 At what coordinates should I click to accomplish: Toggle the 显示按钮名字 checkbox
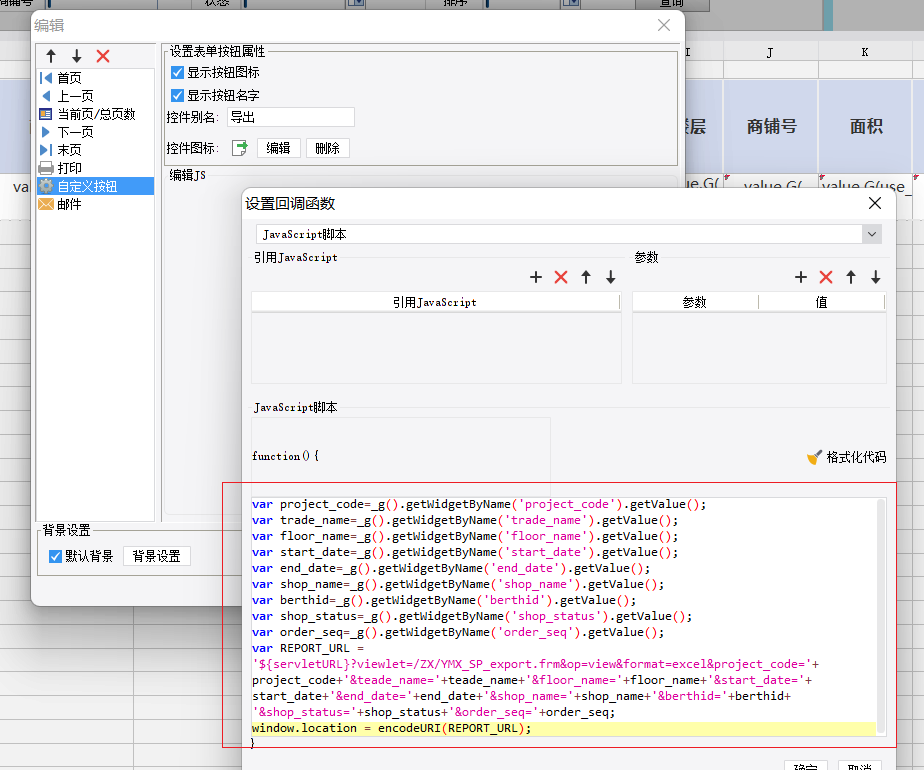pos(177,96)
